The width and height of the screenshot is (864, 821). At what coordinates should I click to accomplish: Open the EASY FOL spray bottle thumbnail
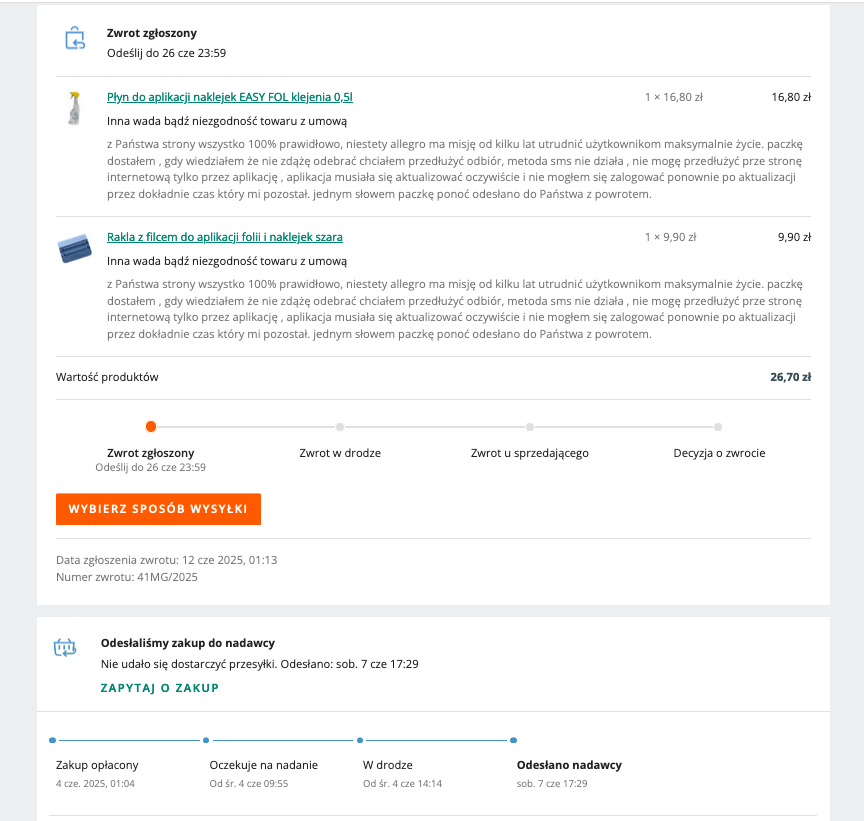tap(74, 108)
